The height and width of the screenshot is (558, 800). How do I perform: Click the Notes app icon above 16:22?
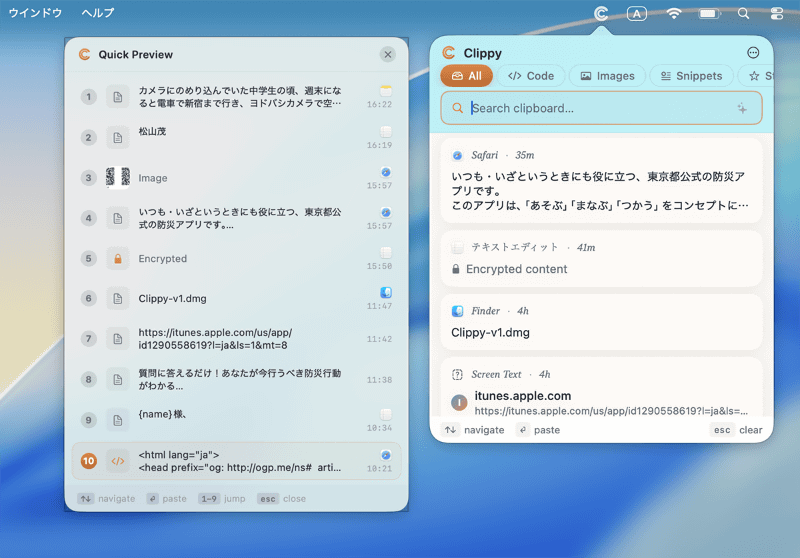pos(386,91)
